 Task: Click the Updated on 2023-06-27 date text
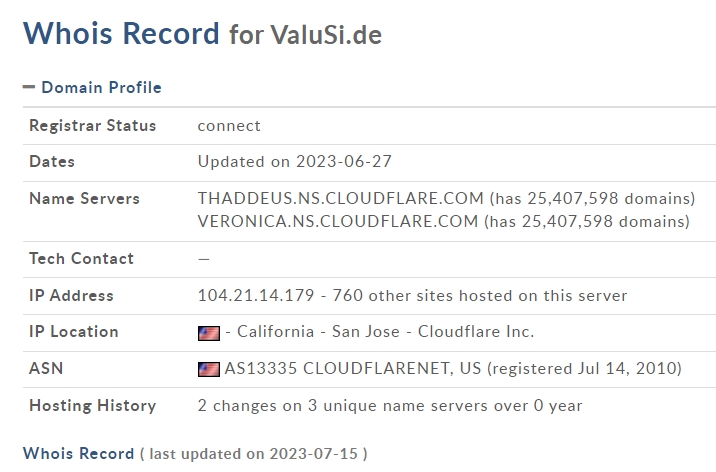[x=295, y=162]
